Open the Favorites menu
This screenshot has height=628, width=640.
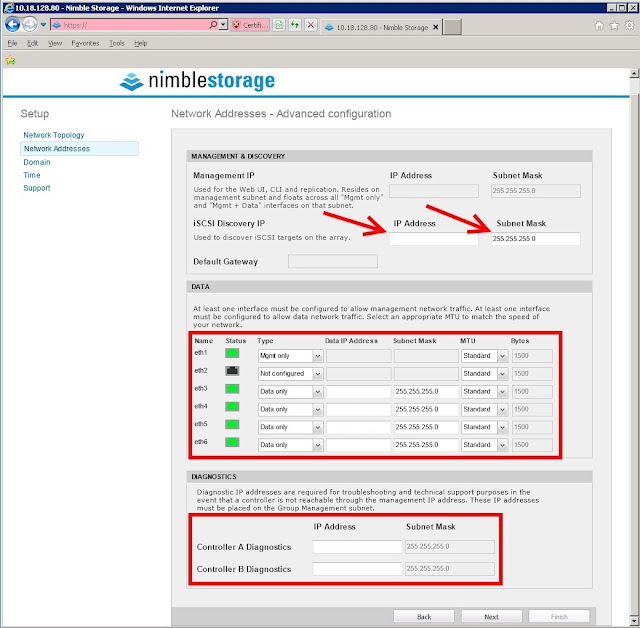tap(85, 43)
